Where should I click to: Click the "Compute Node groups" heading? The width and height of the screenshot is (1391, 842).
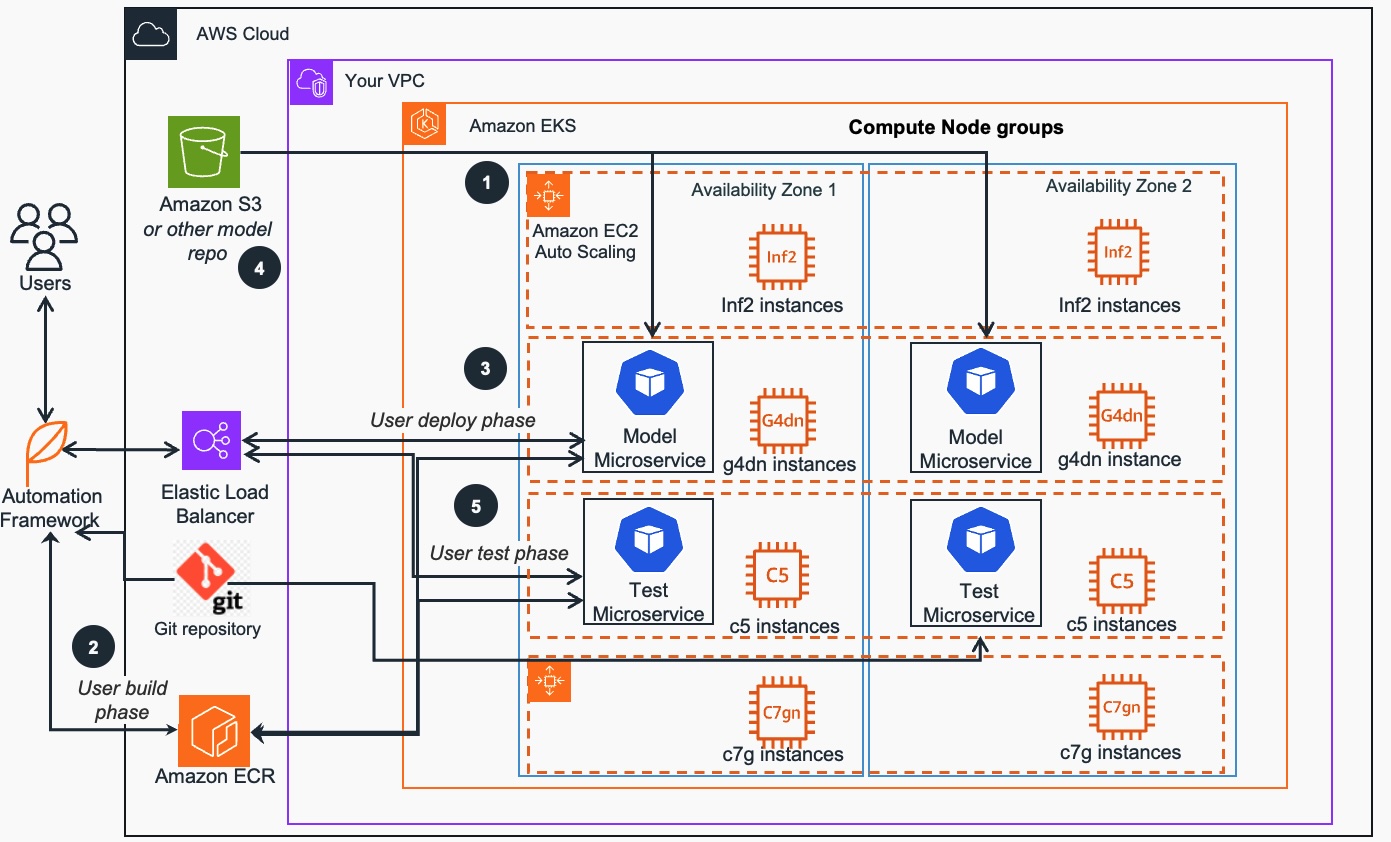(956, 127)
